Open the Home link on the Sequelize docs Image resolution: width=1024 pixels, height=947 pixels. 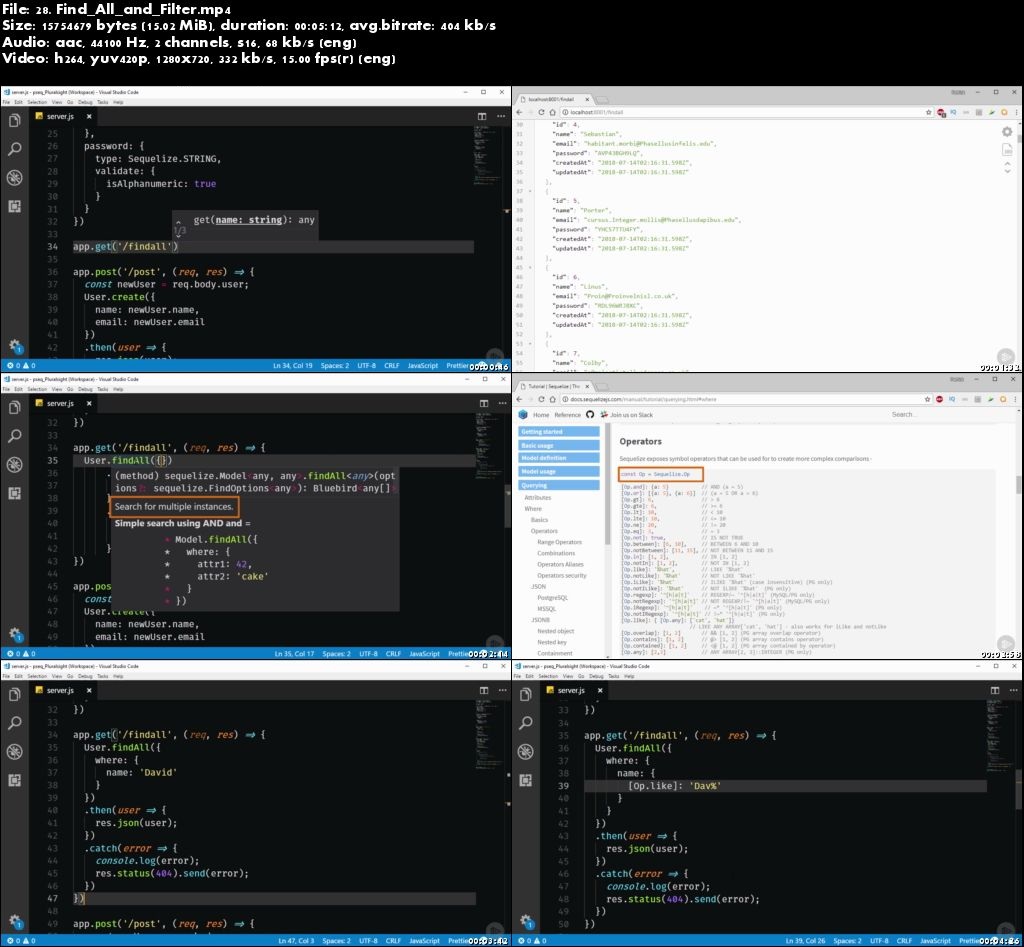click(541, 415)
